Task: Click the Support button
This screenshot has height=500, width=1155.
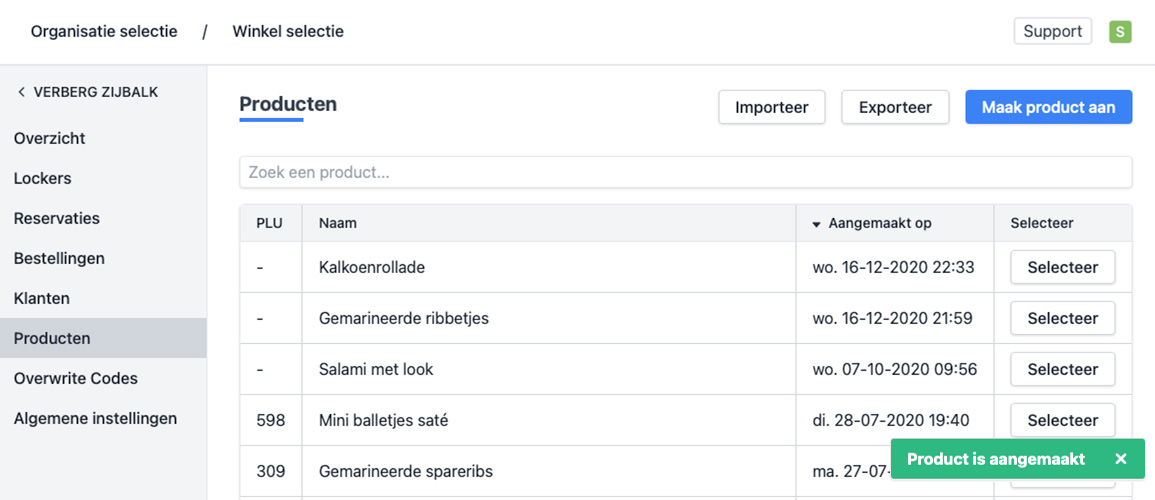Action: click(x=1052, y=32)
